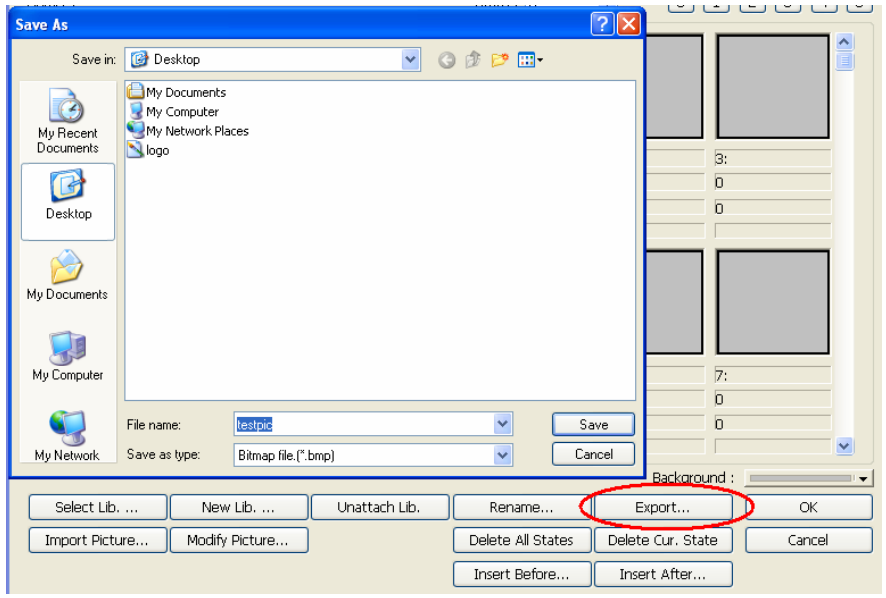
Task: Go up one folder level
Action: (x=473, y=59)
